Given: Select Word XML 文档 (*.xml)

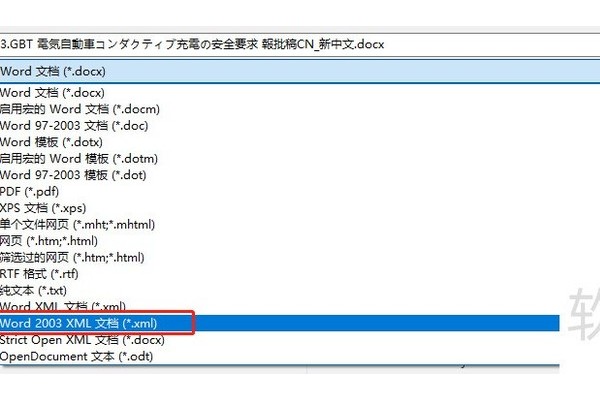Looking at the screenshot, I should coord(280,307).
